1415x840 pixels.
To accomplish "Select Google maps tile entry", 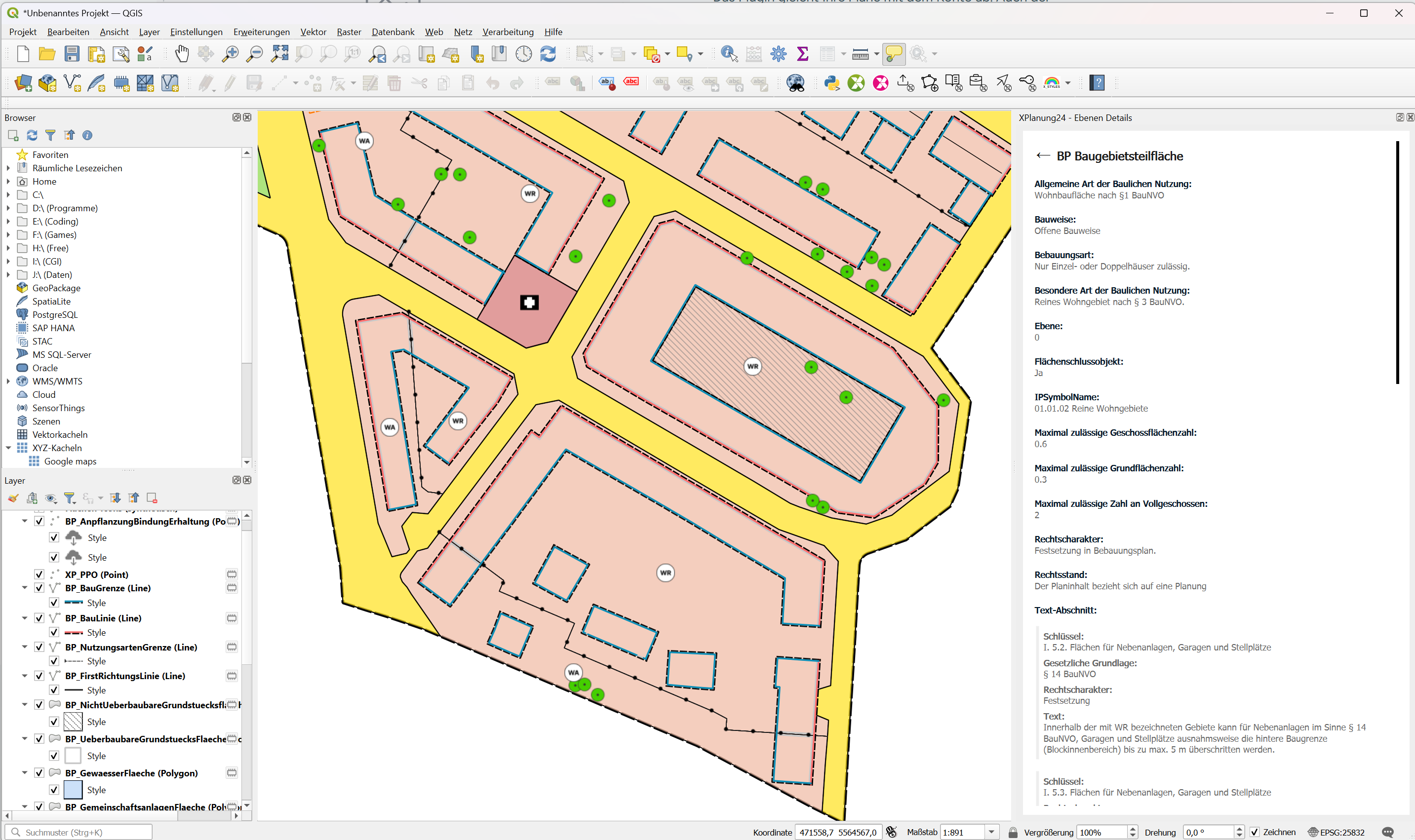I will point(70,461).
